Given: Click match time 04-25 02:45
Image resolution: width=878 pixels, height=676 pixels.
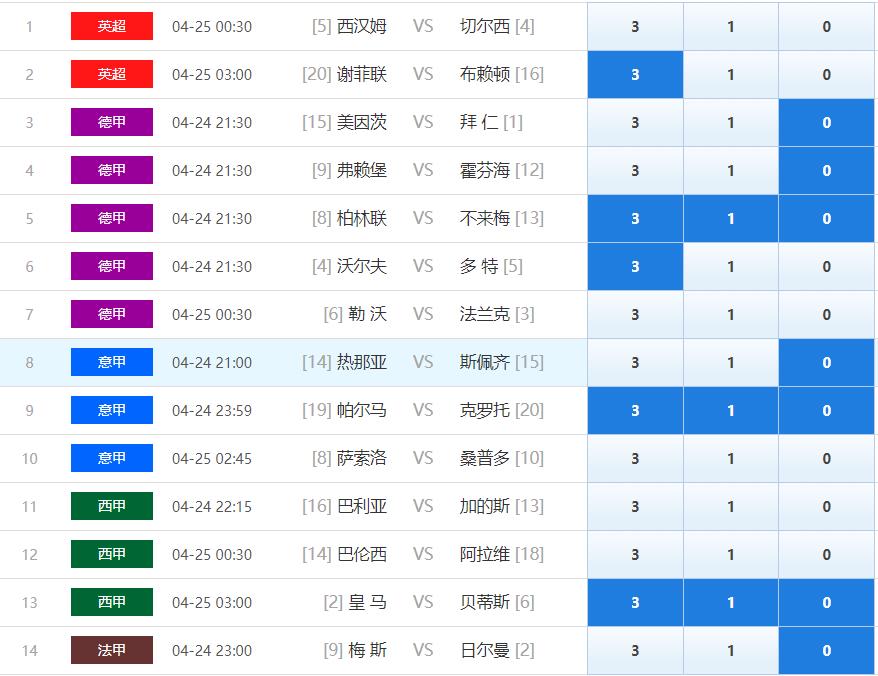Looking at the screenshot, I should click(212, 459).
